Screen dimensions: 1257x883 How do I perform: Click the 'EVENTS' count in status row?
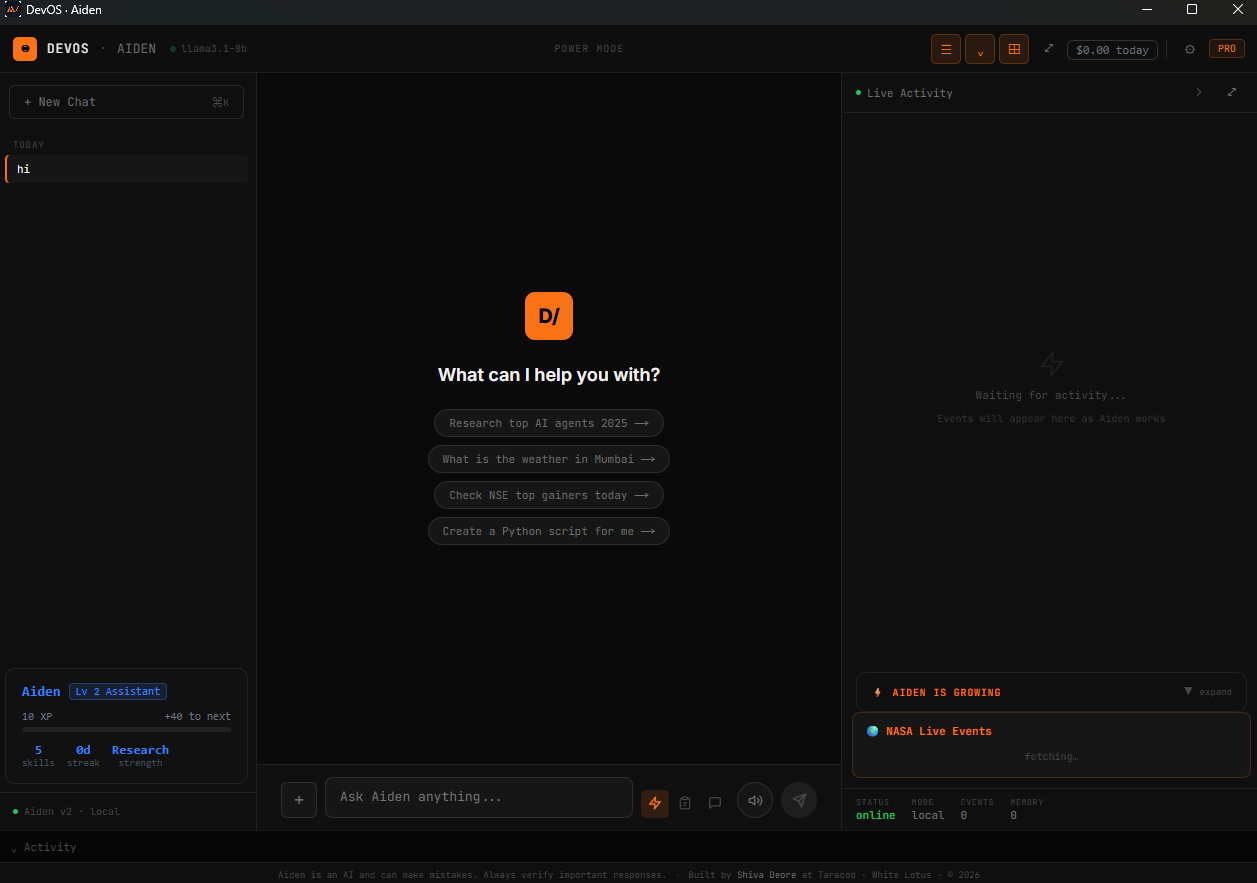pos(964,815)
